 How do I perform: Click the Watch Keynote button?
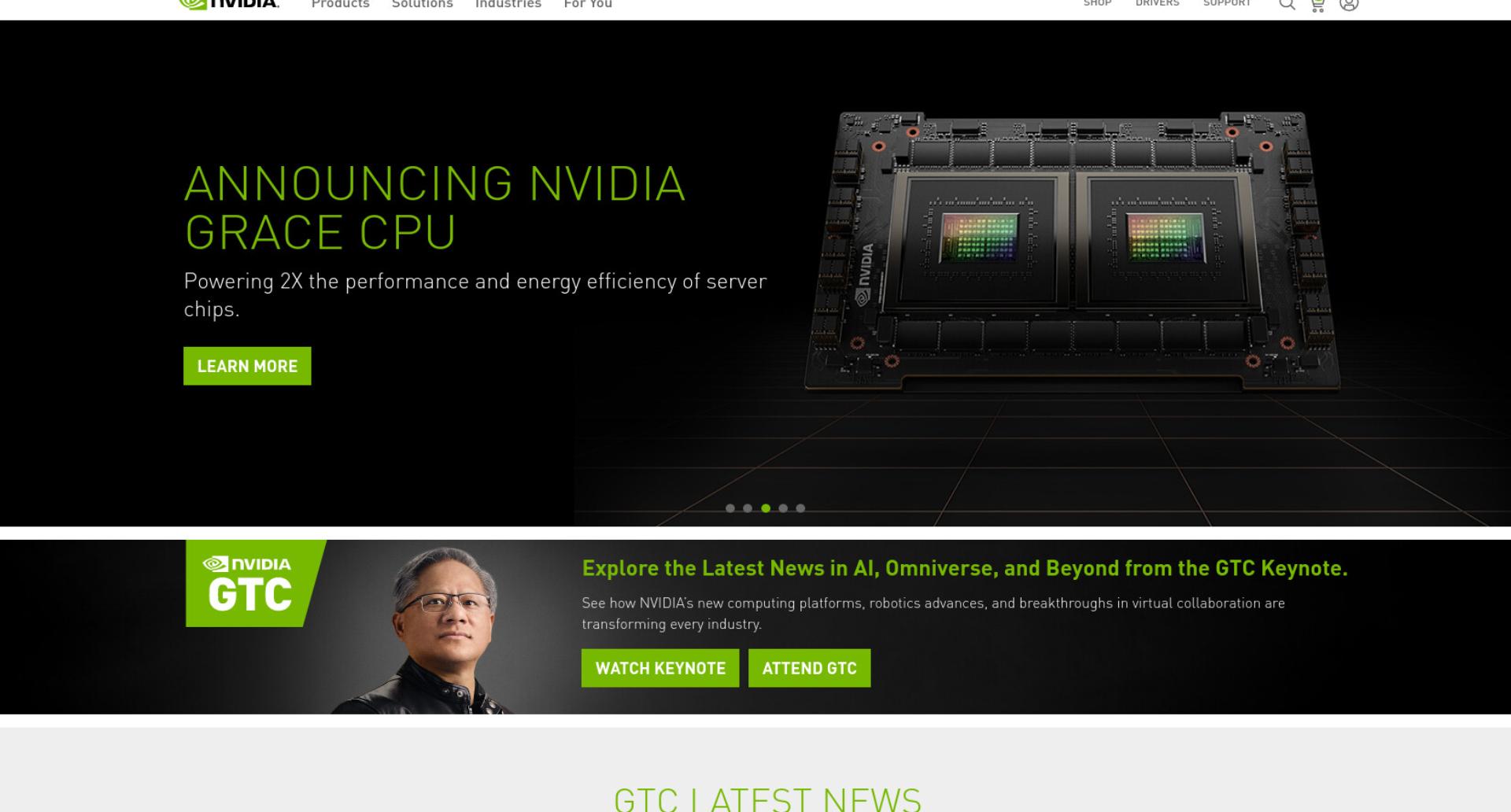660,668
